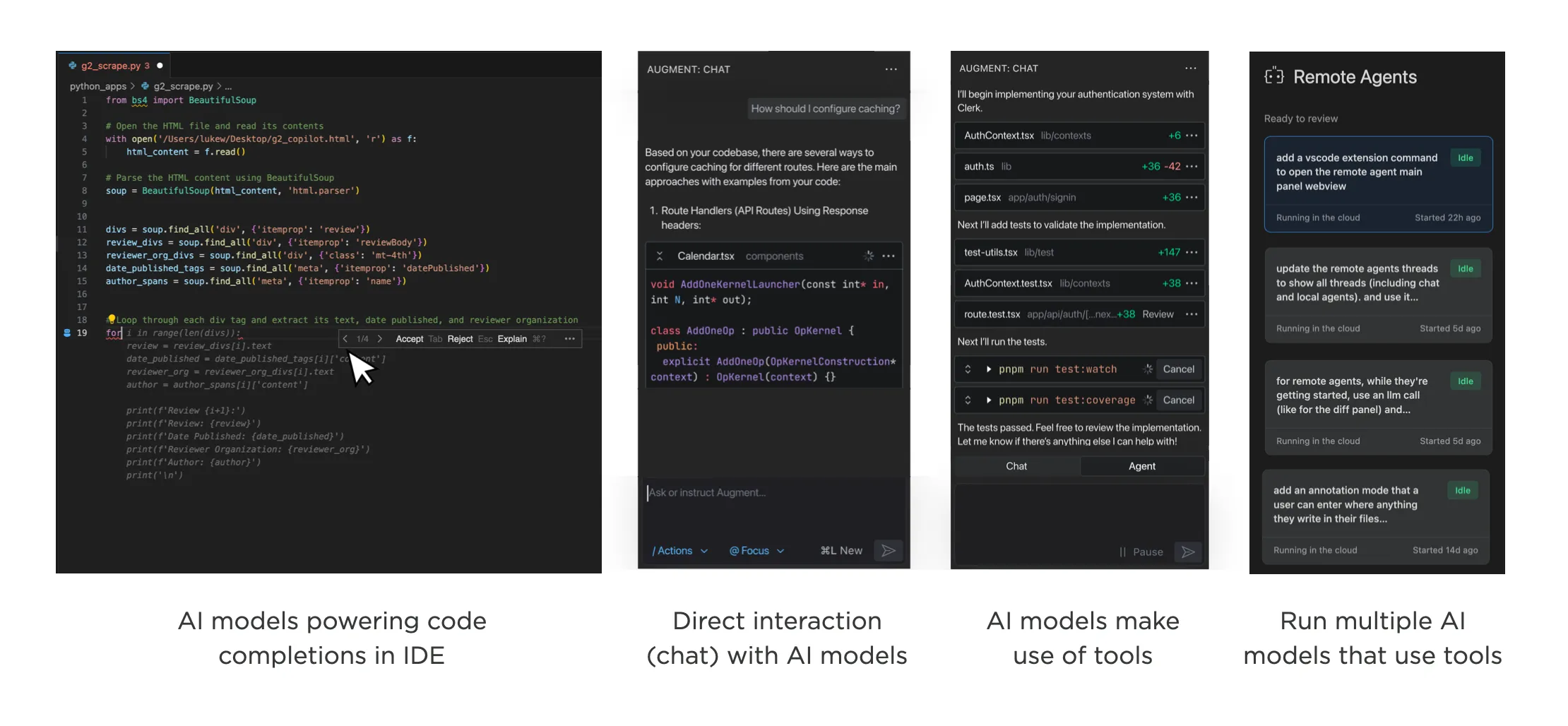Open the options menu for the auth.ts diff
Screen dimensions: 1568x726
[1193, 166]
